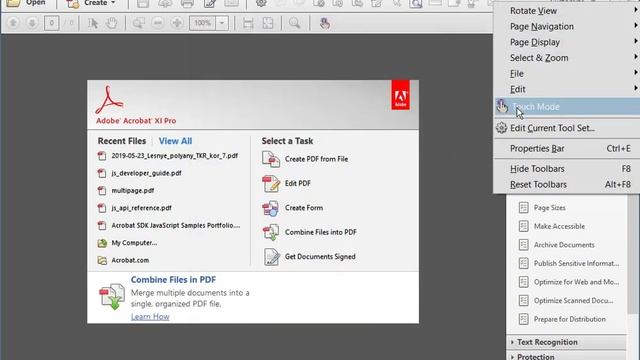640x360 pixels.
Task: Open the Page Navigation submenu
Action: pos(567,27)
